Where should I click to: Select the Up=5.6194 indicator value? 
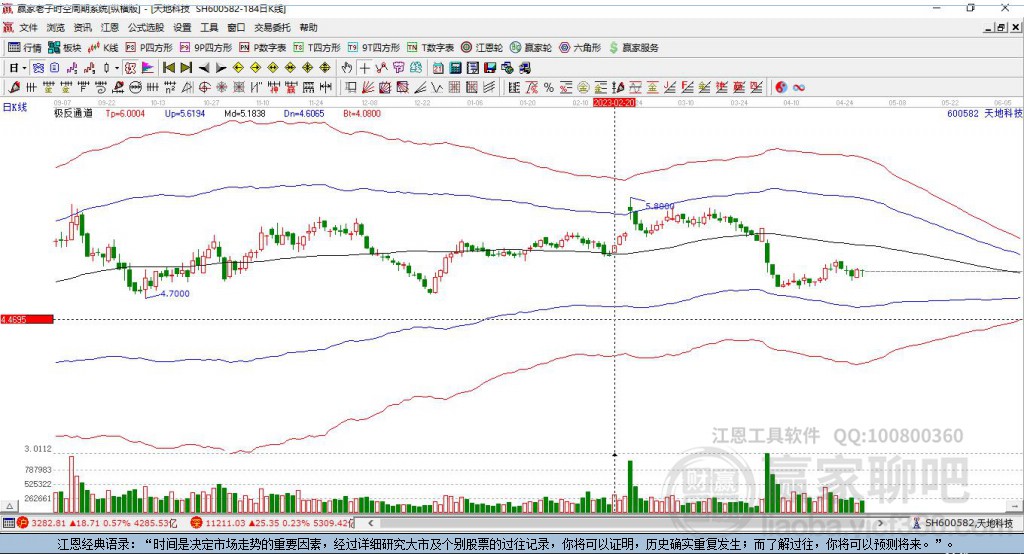click(185, 113)
